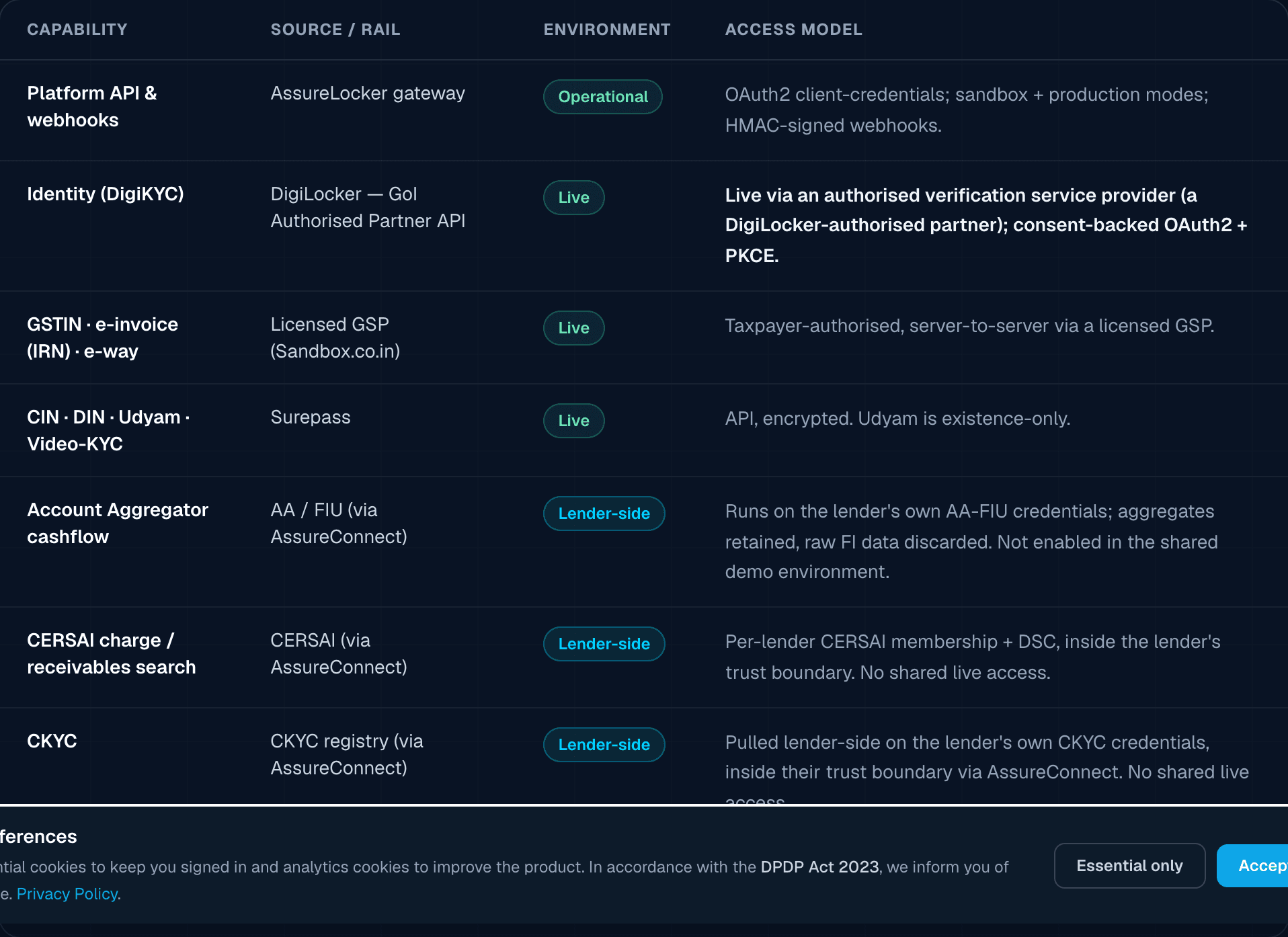Select the Platform API & webhooks capability
This screenshot has width=1288, height=937.
pyautogui.click(x=92, y=106)
